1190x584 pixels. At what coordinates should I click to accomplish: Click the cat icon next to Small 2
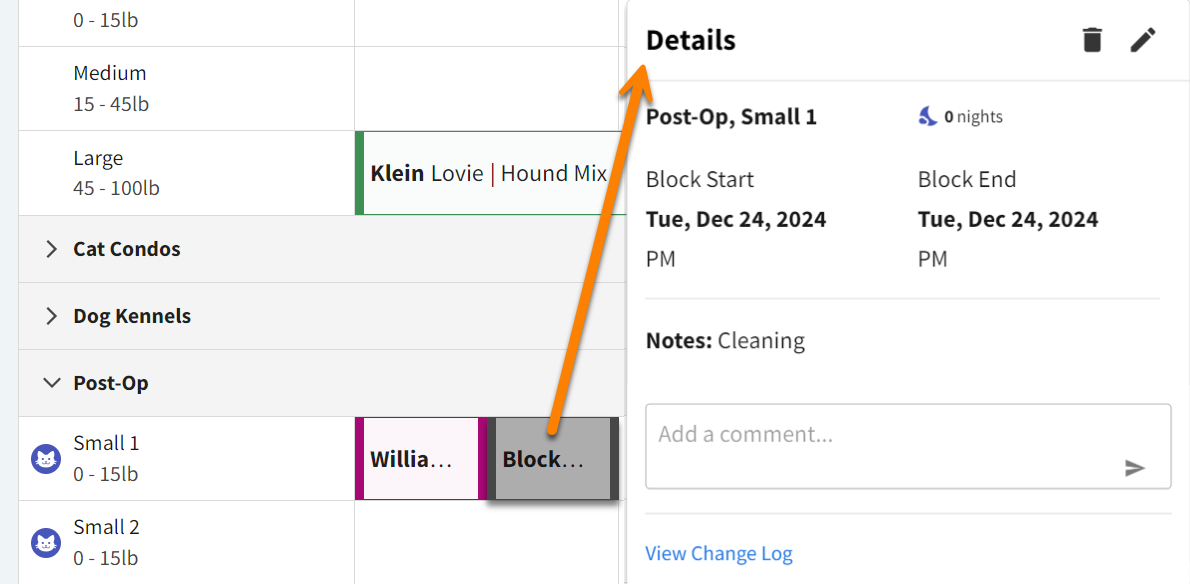pos(46,542)
